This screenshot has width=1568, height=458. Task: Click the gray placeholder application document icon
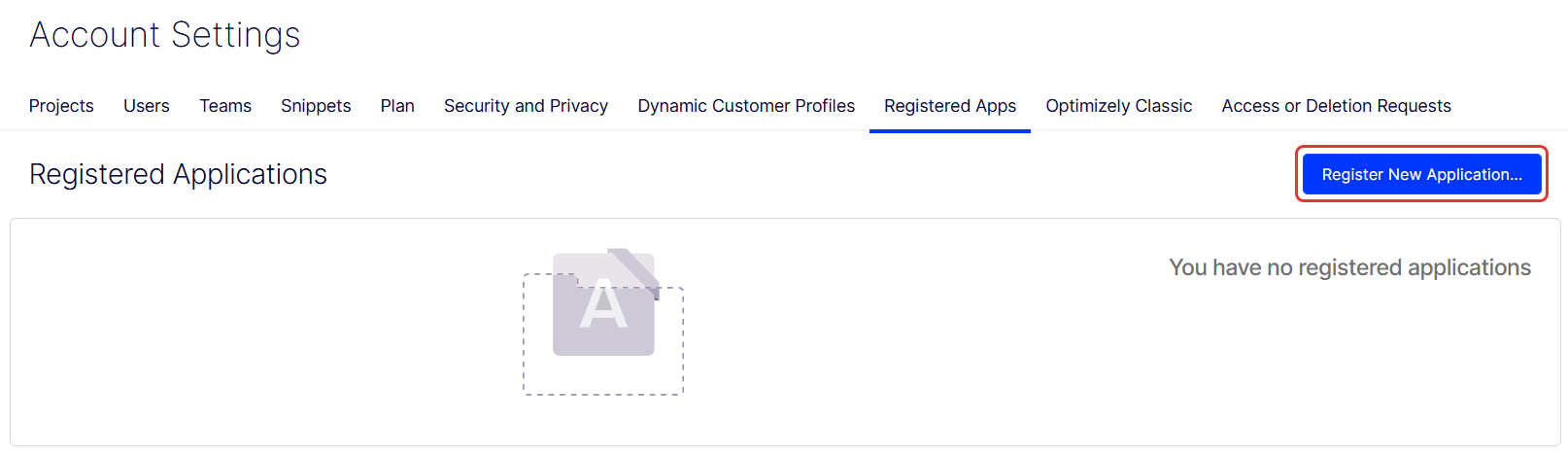pyautogui.click(x=603, y=304)
